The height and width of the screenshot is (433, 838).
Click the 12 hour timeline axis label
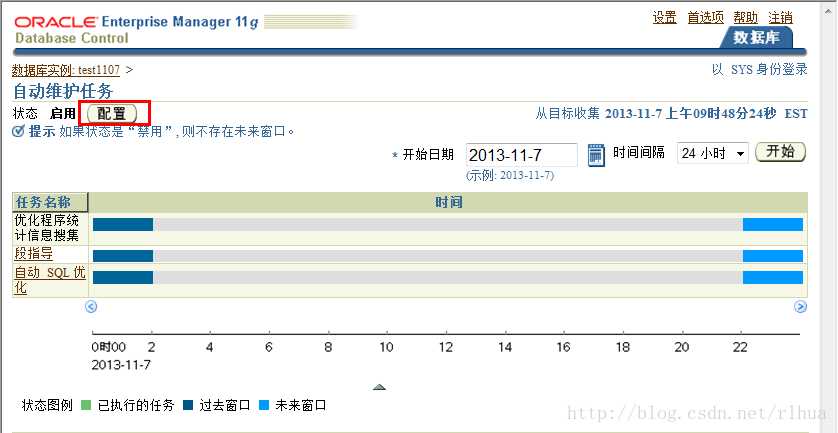[x=446, y=347]
